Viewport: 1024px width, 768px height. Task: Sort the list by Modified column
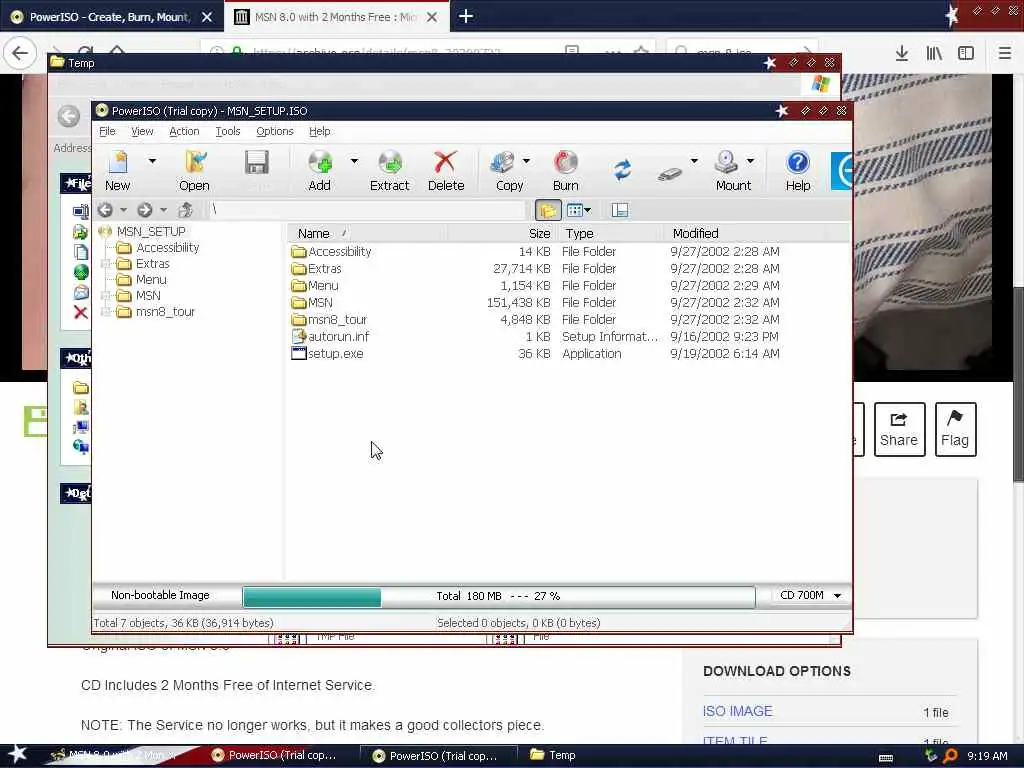coord(746,233)
